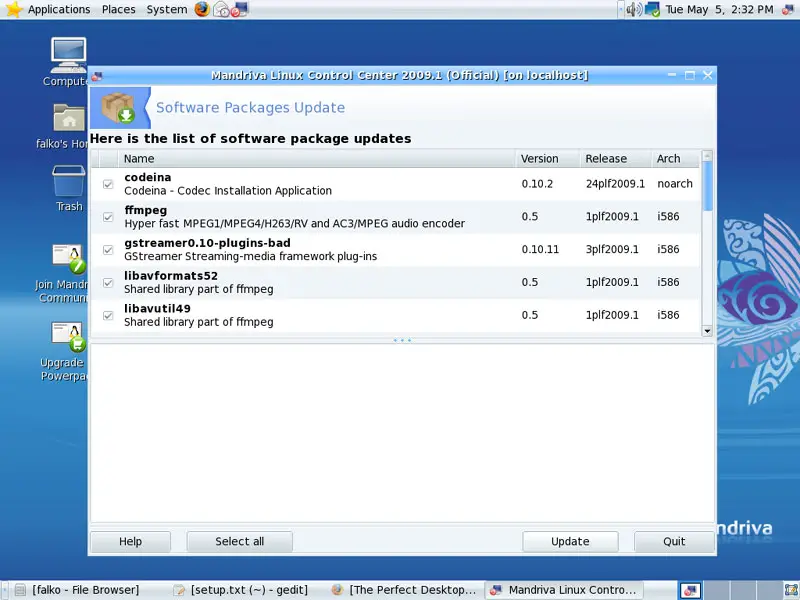Click the Release column header
This screenshot has height=600, width=800.
[x=616, y=159]
